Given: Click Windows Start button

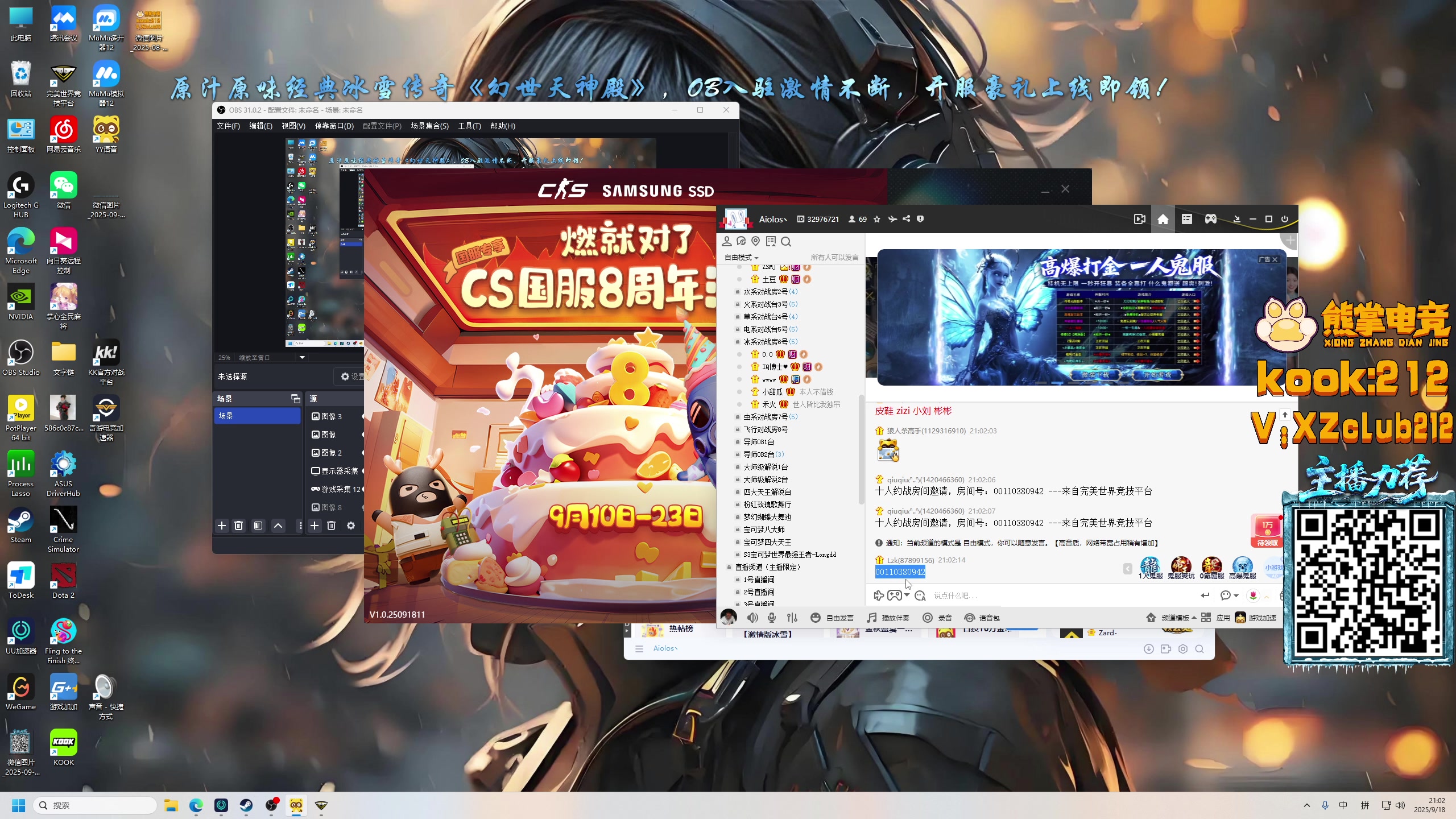Looking at the screenshot, I should [x=18, y=805].
